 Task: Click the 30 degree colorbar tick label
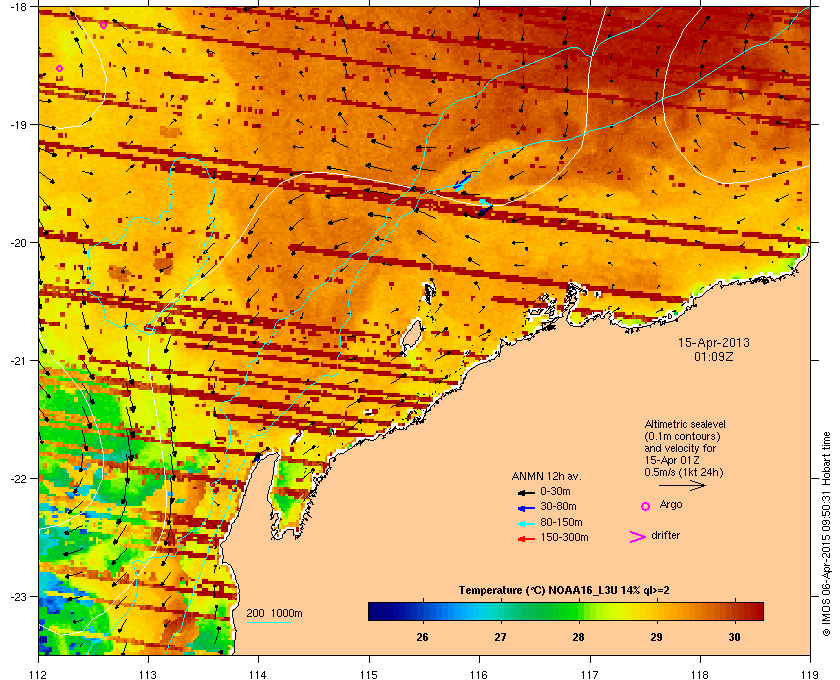(x=734, y=637)
